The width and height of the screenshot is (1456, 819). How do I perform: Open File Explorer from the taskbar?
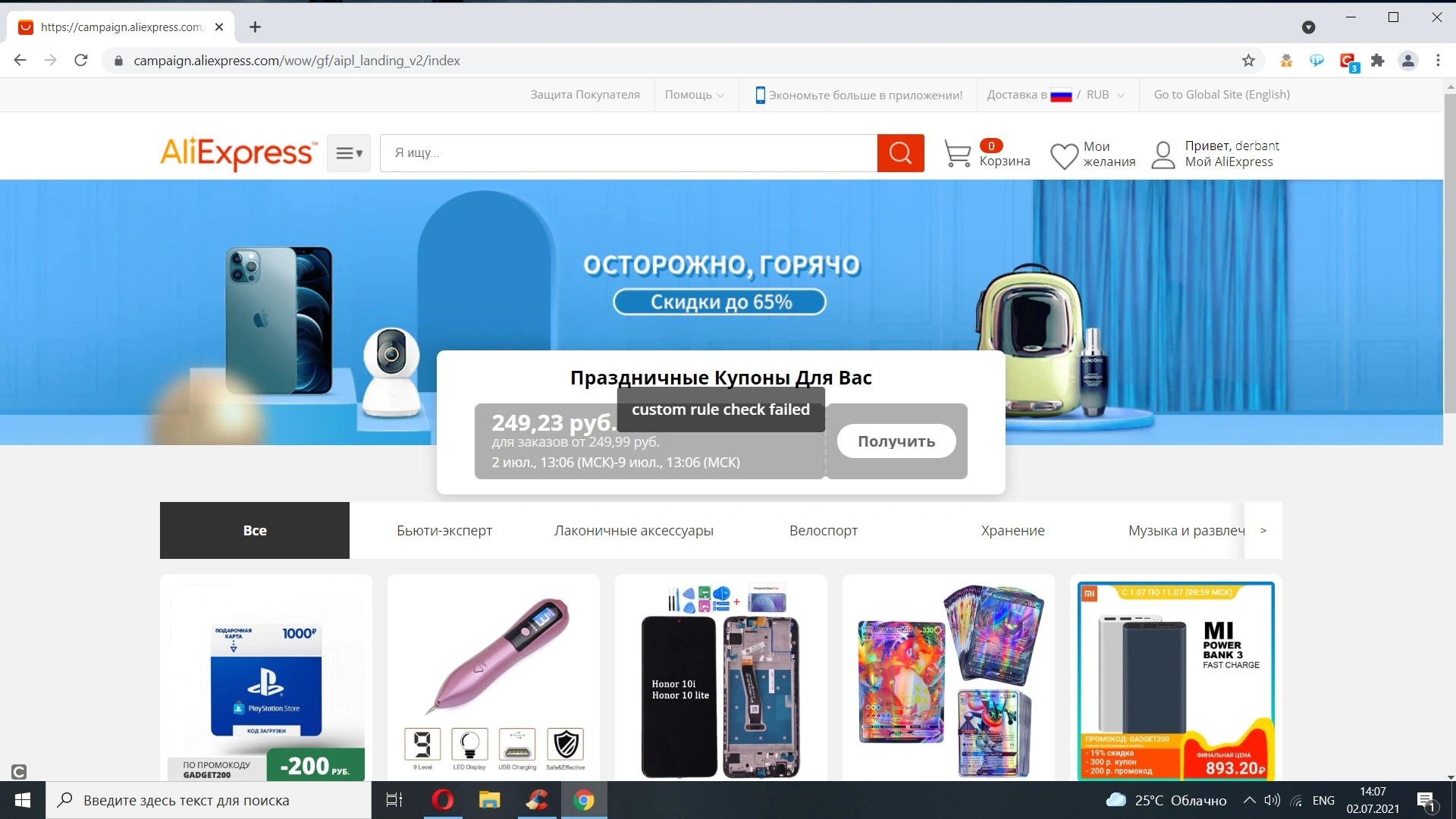pyautogui.click(x=490, y=800)
